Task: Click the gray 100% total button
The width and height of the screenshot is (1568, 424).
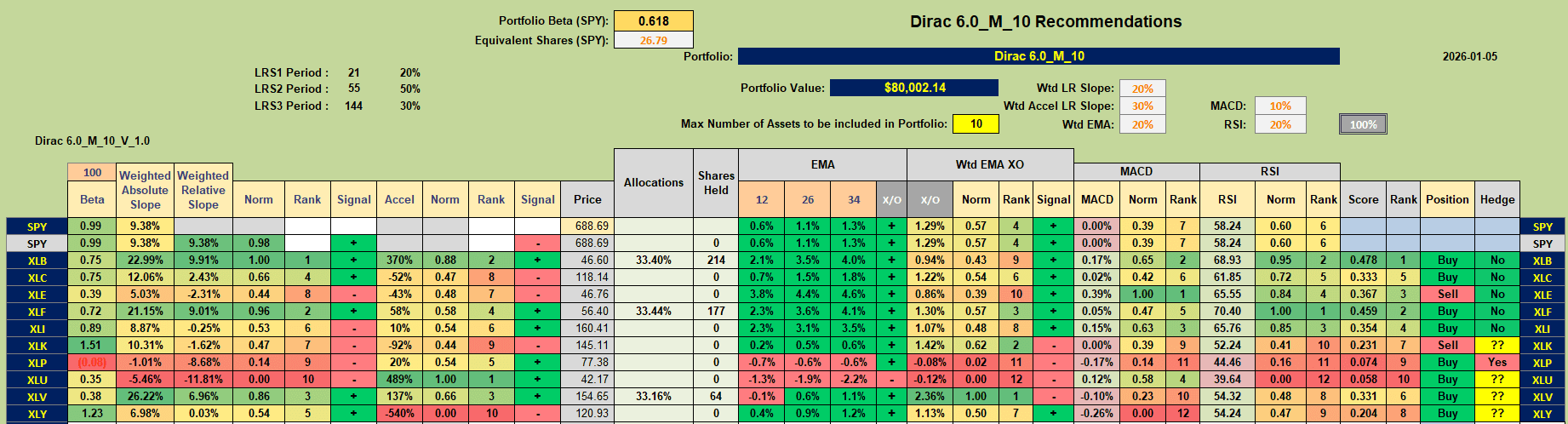Action: click(x=1363, y=124)
